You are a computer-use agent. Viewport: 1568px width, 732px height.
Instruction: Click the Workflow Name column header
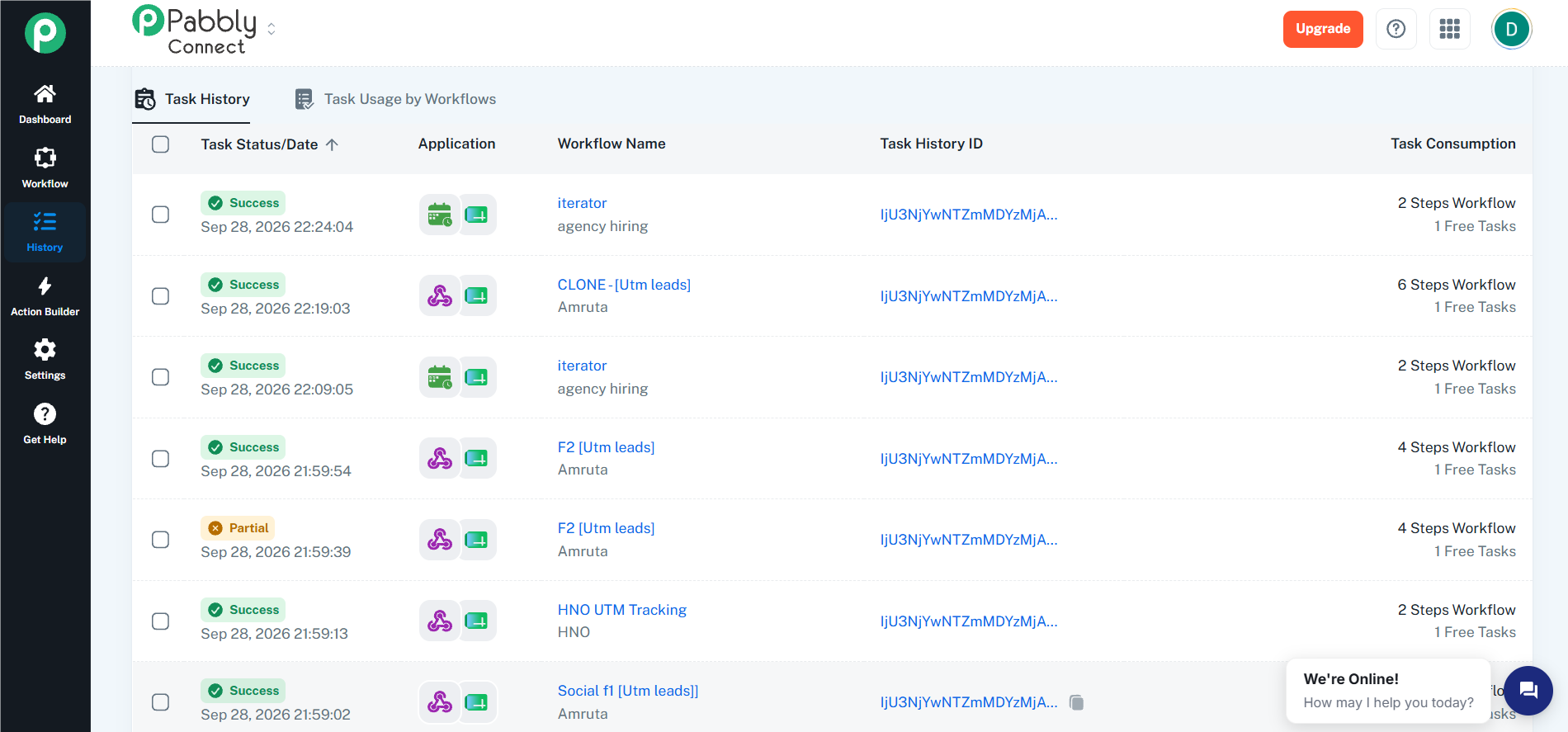pyautogui.click(x=612, y=144)
